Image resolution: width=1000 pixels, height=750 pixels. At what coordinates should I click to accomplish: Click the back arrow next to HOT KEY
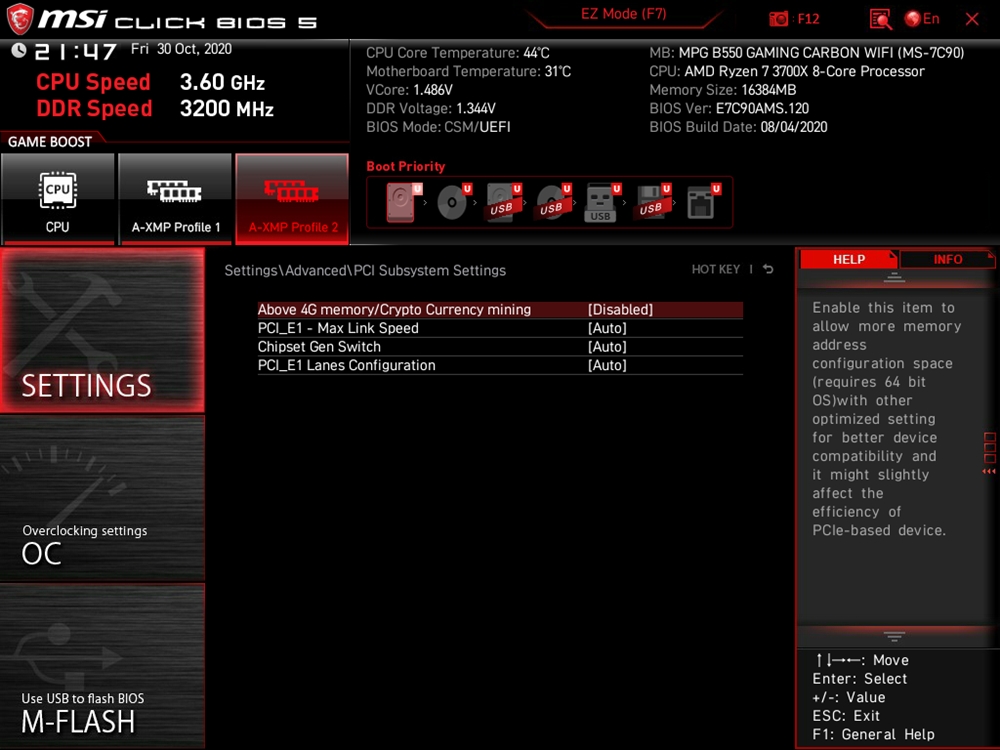coord(768,270)
